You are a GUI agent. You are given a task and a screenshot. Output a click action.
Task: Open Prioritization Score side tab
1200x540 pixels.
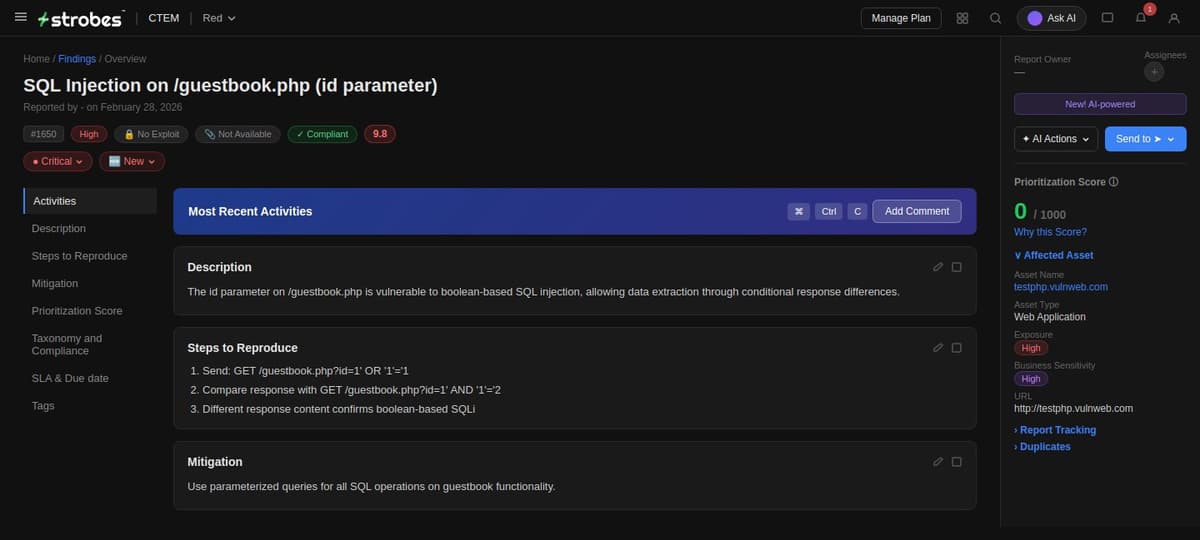[x=90, y=311]
